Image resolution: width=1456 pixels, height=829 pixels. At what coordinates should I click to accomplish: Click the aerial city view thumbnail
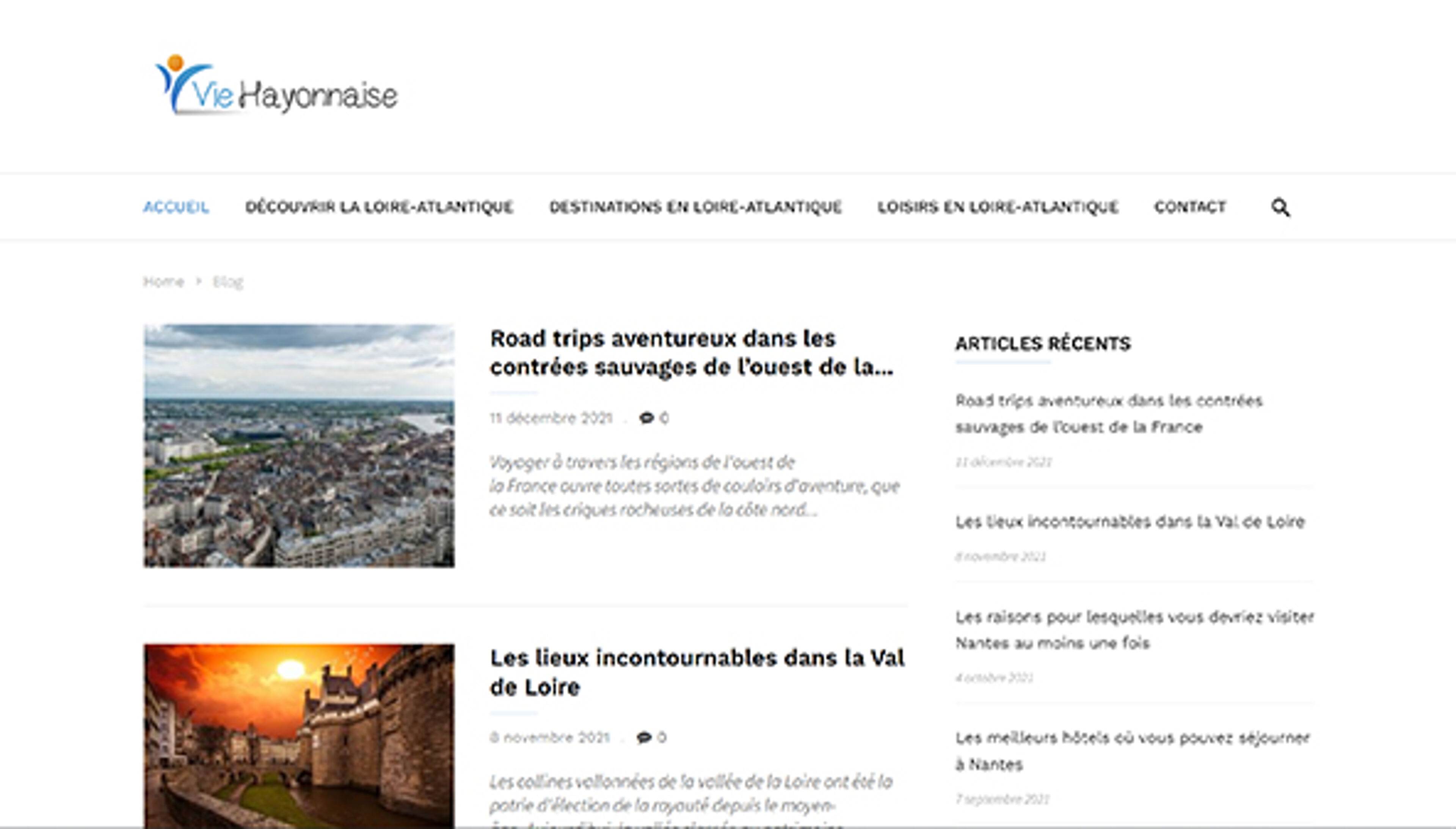(x=299, y=446)
